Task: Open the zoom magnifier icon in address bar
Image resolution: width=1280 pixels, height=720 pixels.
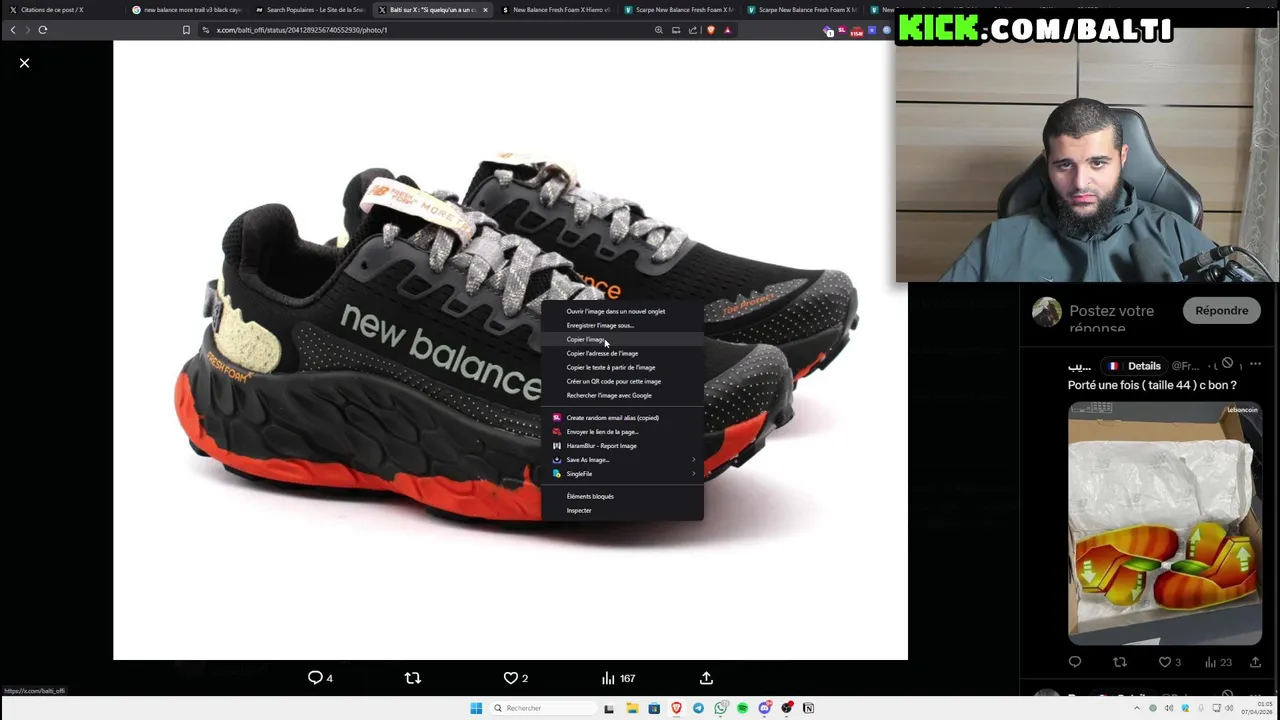Action: [659, 30]
